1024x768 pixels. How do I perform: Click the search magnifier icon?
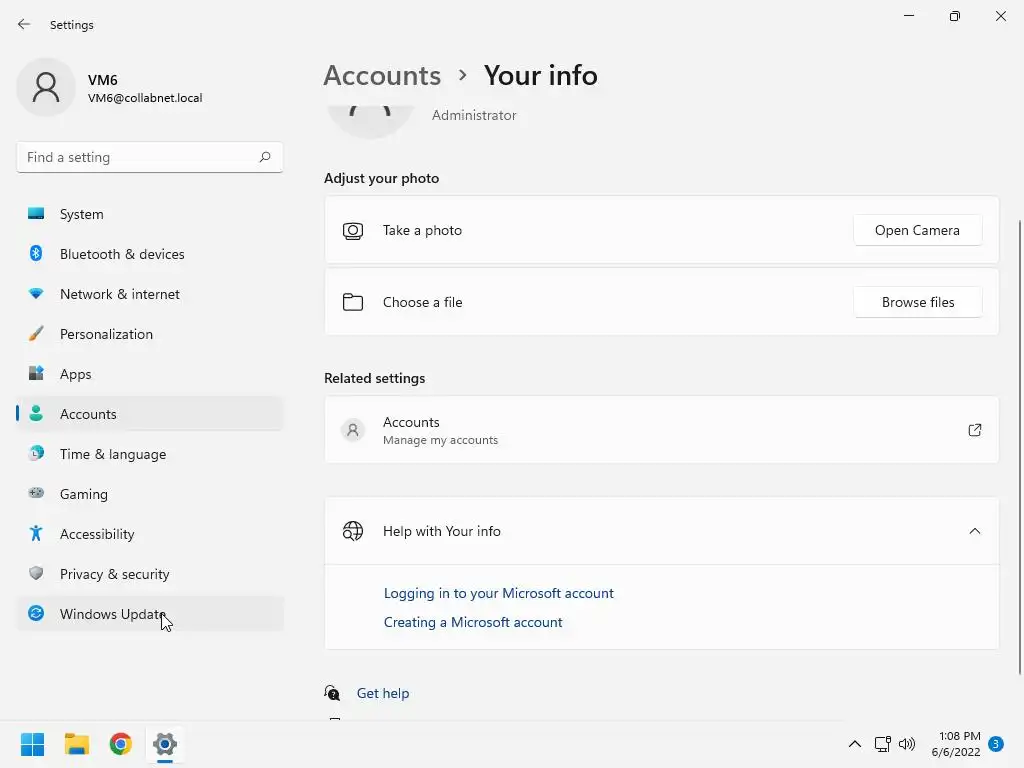265,157
